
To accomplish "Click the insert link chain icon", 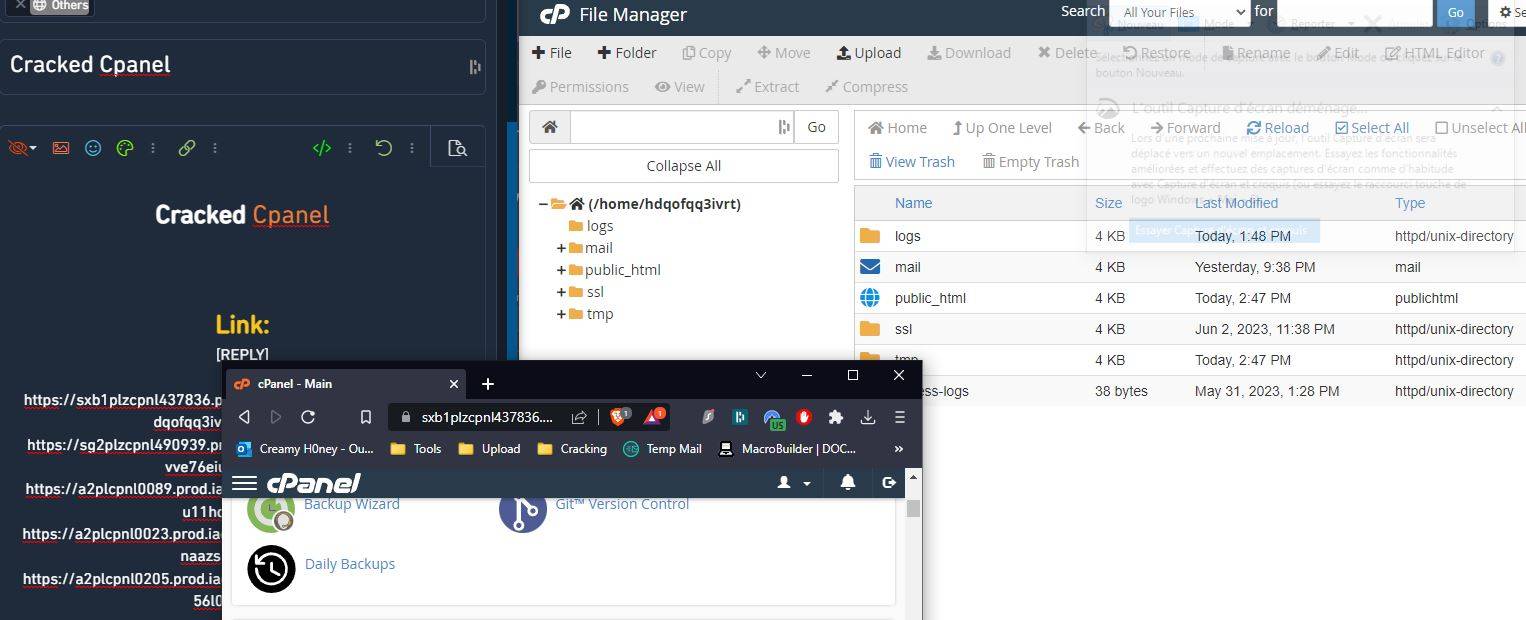I will pos(187,148).
